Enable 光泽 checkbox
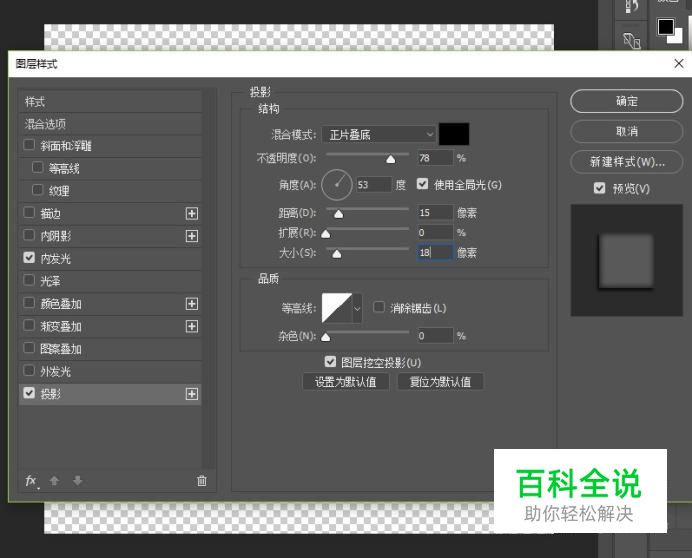Viewport: 692px width, 558px height. tap(29, 280)
